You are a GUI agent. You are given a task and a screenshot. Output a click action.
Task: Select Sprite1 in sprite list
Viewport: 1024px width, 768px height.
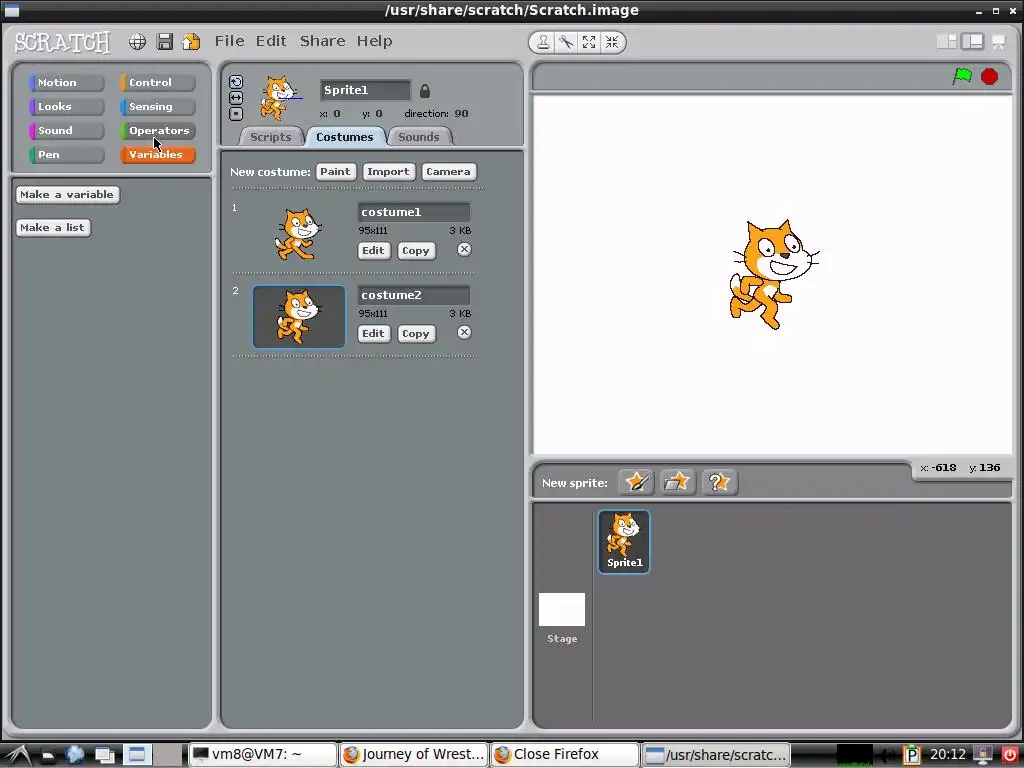624,542
